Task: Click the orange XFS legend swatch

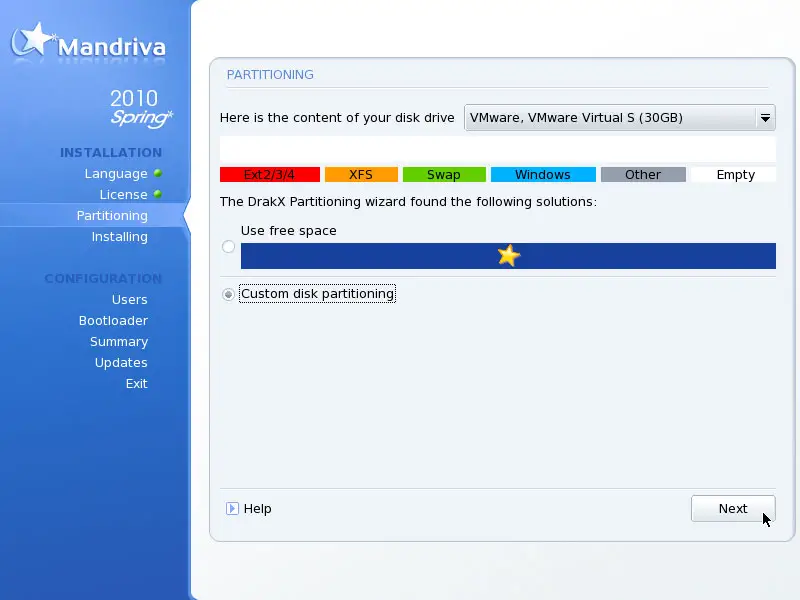Action: pos(361,174)
